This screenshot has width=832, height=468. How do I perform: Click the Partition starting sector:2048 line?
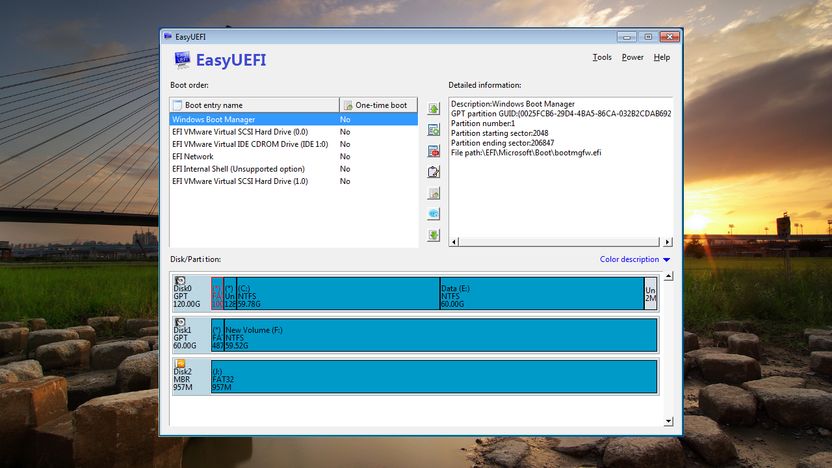pyautogui.click(x=499, y=133)
